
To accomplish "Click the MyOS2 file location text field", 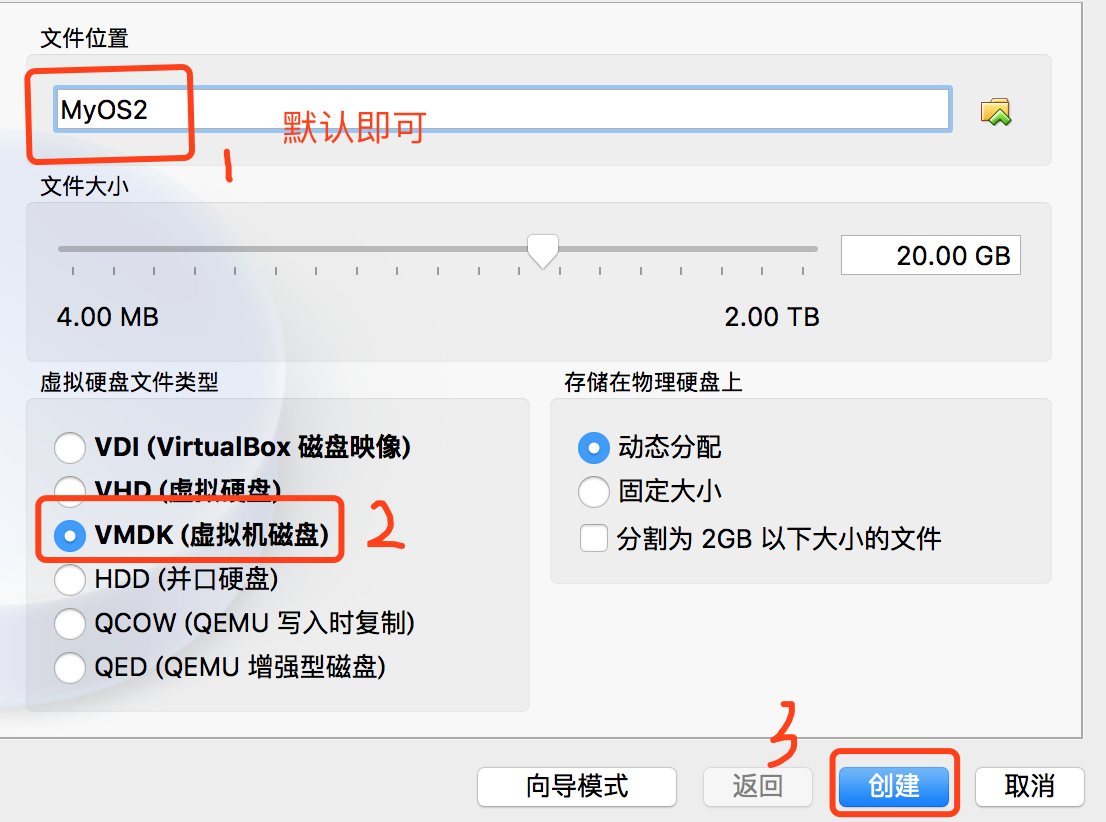I will click(x=502, y=109).
